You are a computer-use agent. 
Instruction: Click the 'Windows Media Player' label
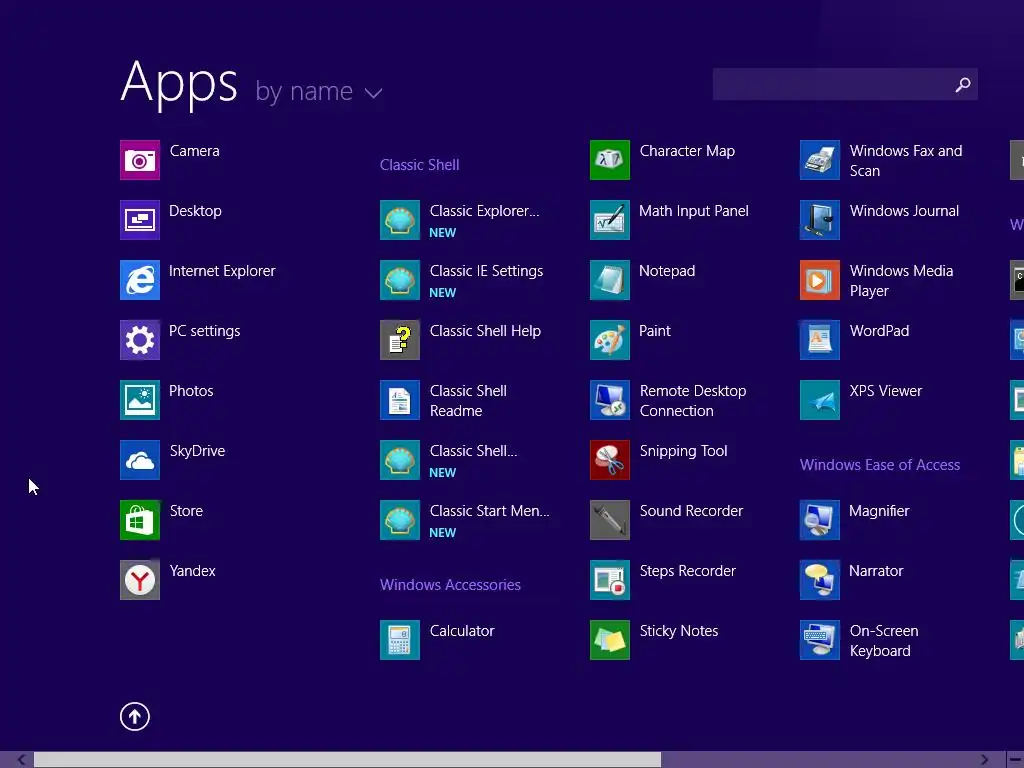[901, 281]
